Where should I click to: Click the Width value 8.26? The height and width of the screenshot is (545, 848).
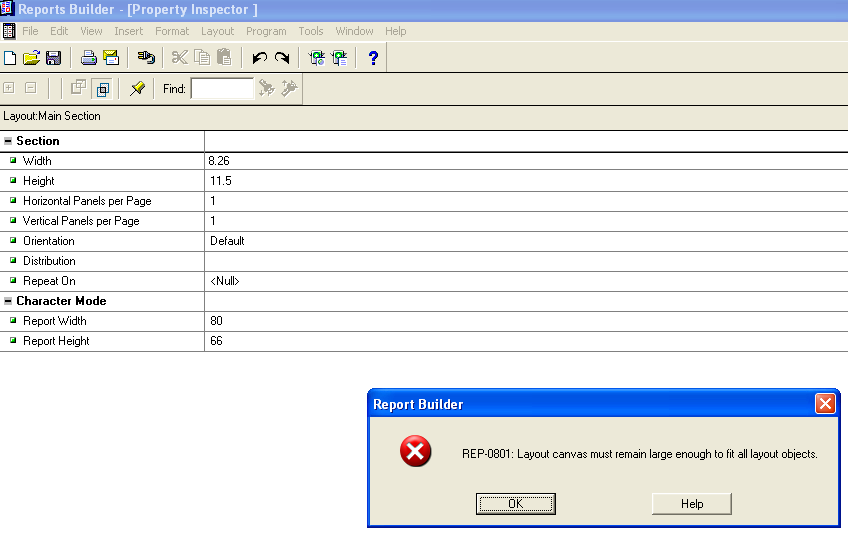pos(218,161)
